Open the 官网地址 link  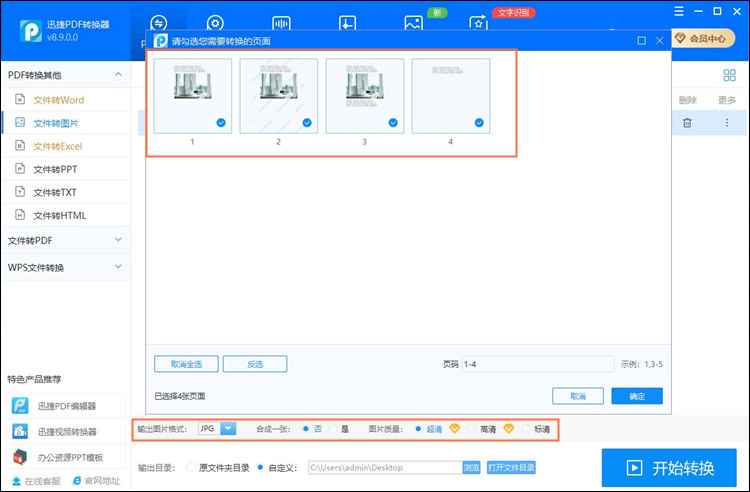tap(102, 481)
